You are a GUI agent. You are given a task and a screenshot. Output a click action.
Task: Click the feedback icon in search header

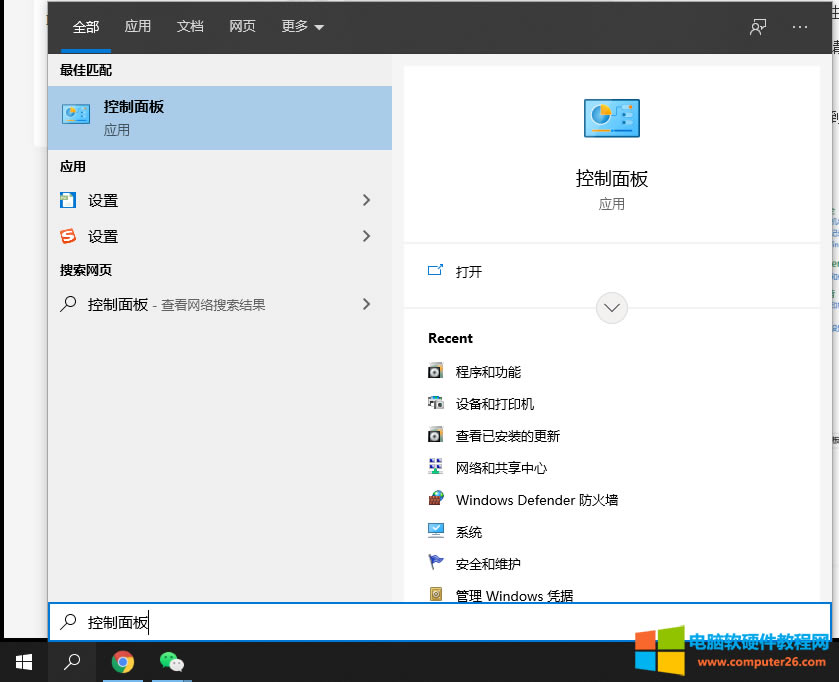pyautogui.click(x=757, y=27)
